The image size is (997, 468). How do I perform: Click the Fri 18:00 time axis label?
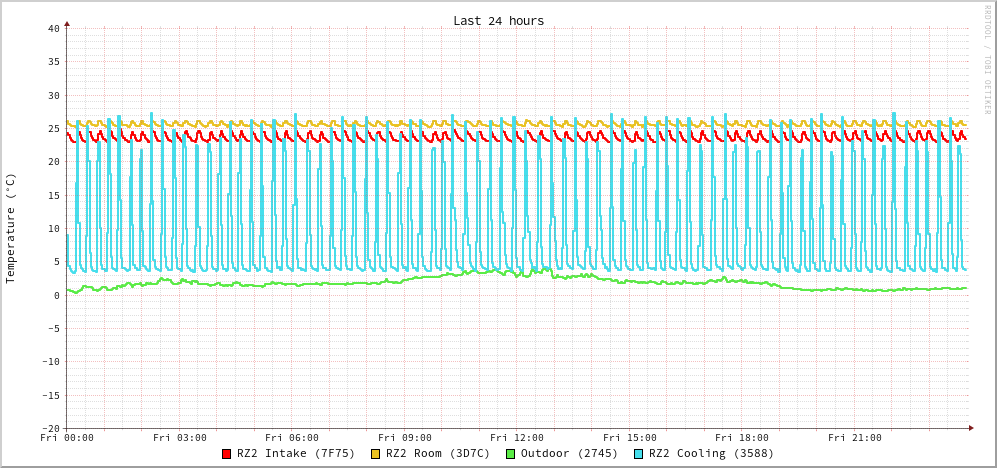click(742, 438)
